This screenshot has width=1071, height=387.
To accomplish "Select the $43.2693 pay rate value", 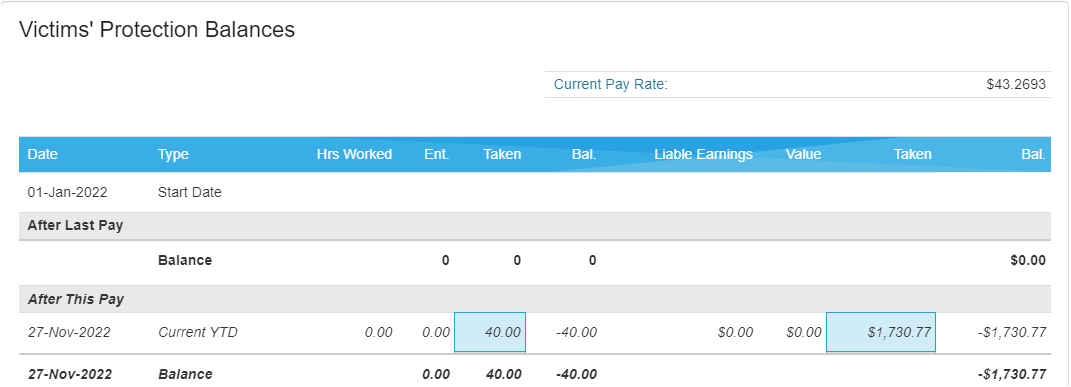I will coord(1016,85).
